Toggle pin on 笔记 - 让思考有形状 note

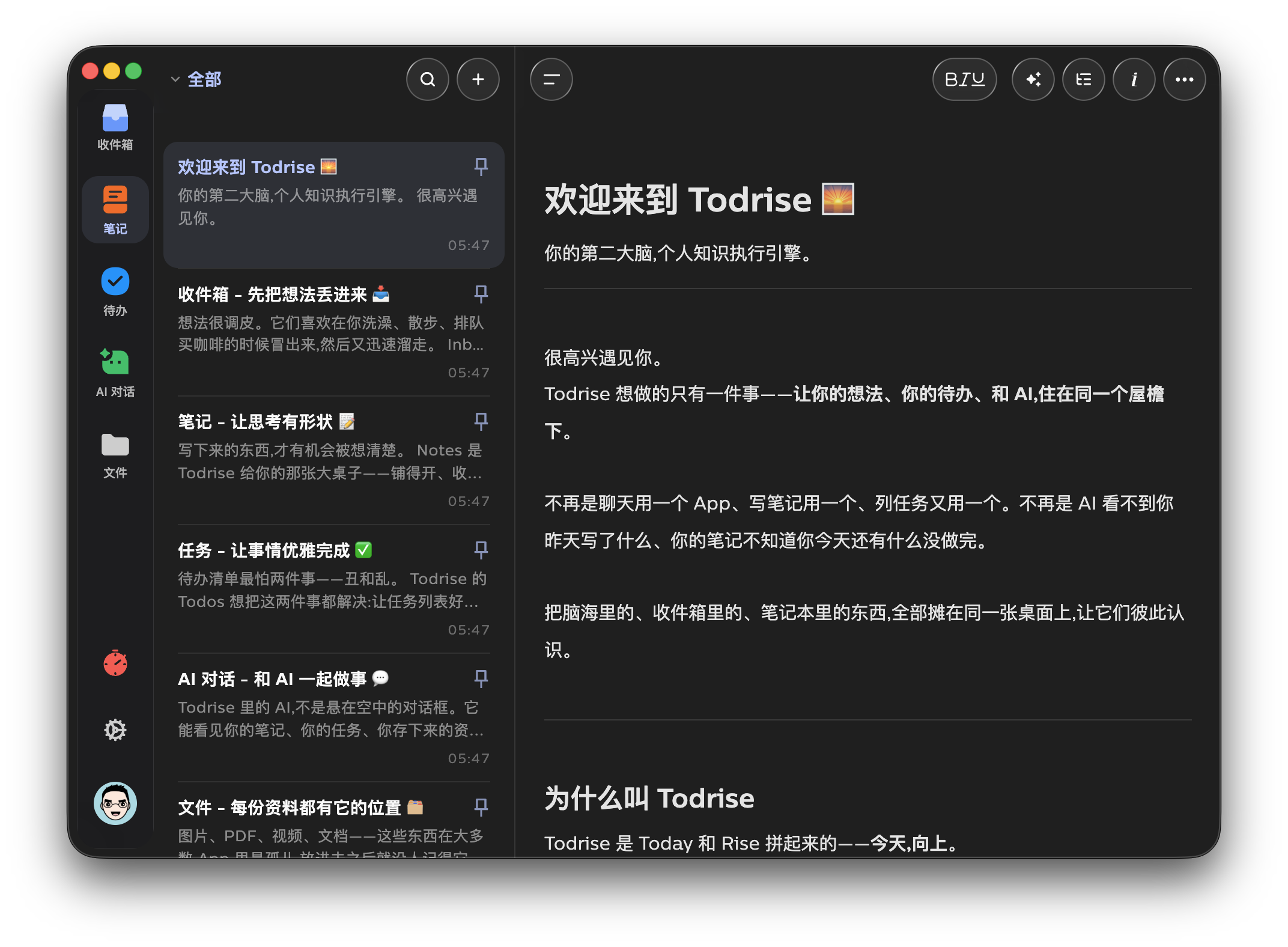pos(481,421)
